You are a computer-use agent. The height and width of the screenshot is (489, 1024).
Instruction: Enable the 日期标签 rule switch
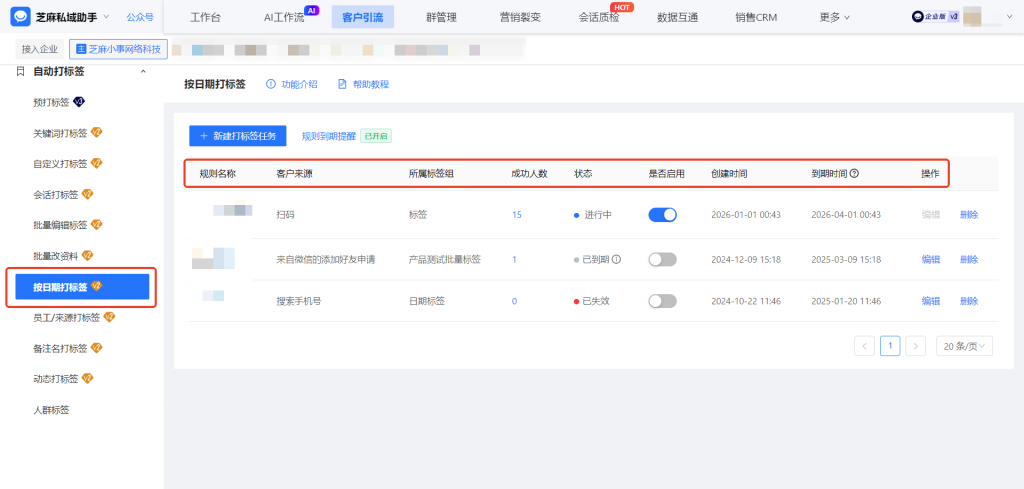click(662, 301)
